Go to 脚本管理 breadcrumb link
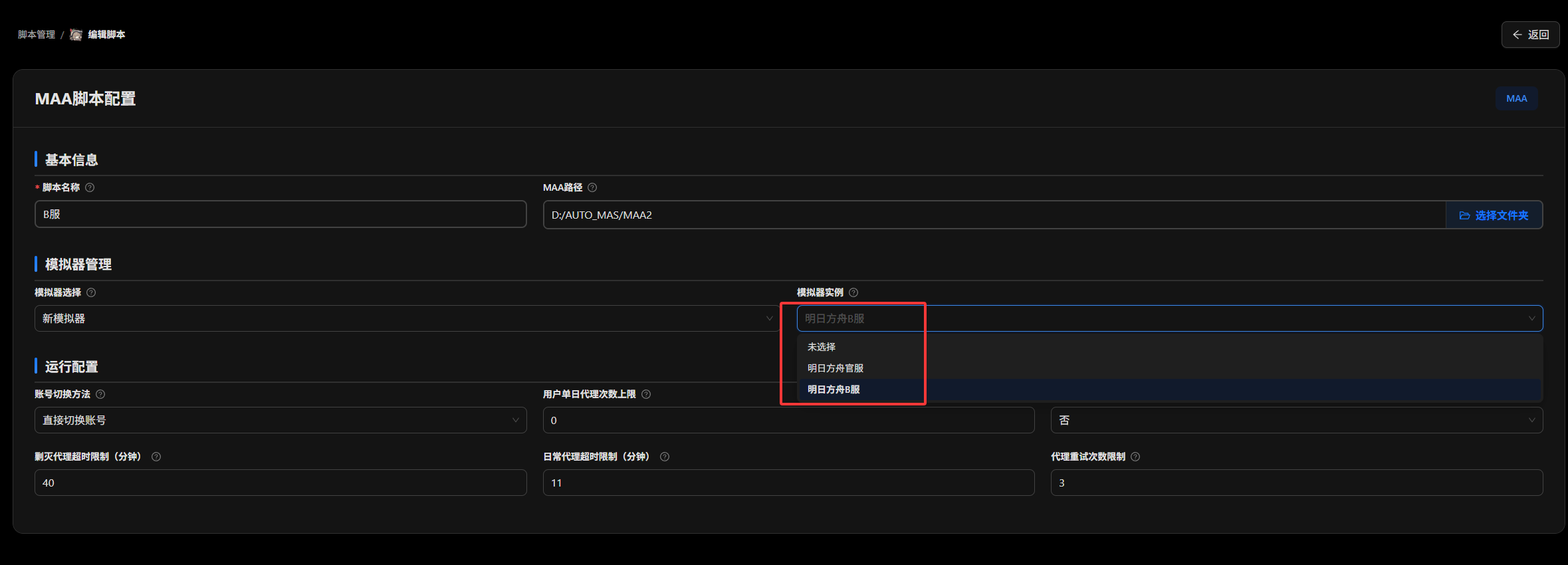This screenshot has height=565, width=1568. (x=37, y=35)
